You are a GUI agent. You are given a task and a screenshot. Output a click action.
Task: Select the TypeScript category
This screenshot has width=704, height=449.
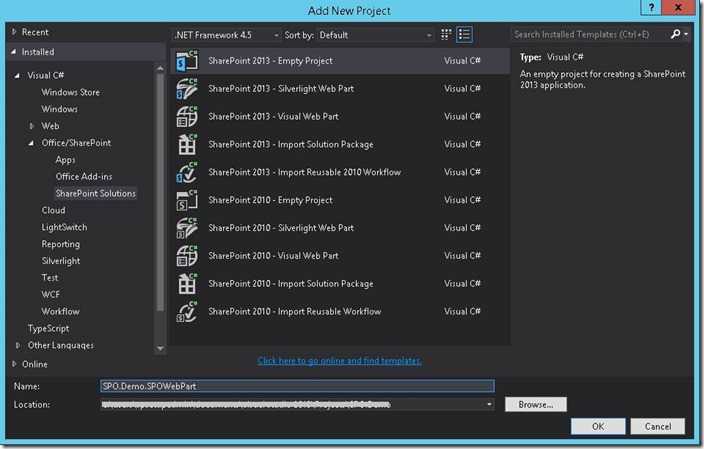tap(48, 328)
